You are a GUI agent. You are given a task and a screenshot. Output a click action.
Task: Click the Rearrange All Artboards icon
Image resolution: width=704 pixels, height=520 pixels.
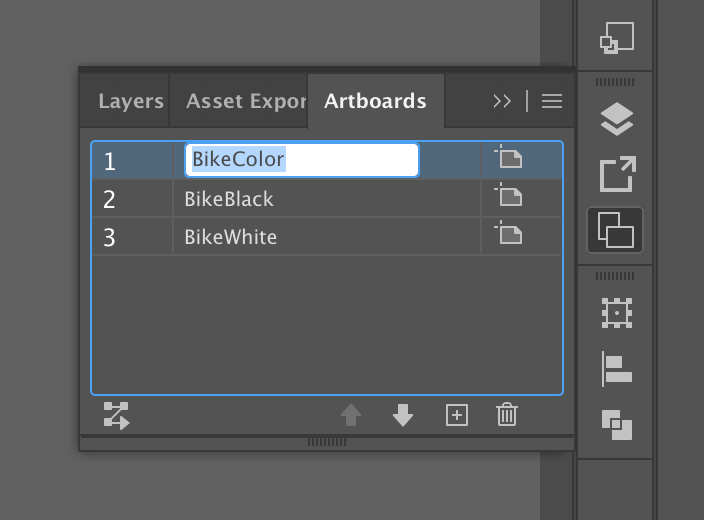(117, 415)
